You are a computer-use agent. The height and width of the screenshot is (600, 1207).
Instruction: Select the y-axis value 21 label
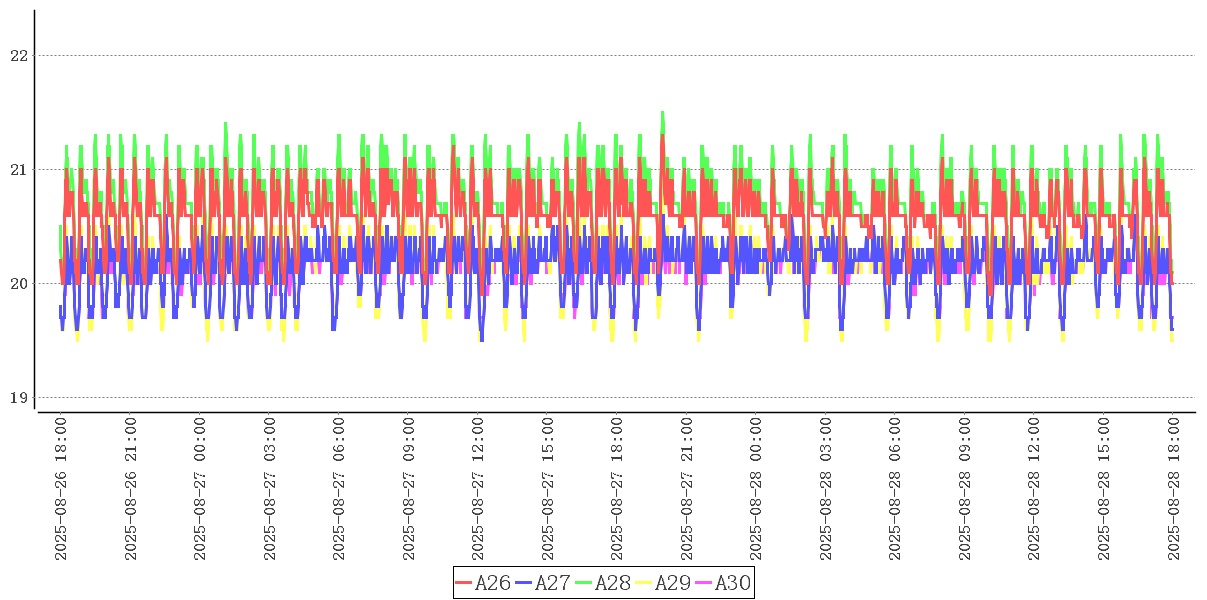coord(19,170)
